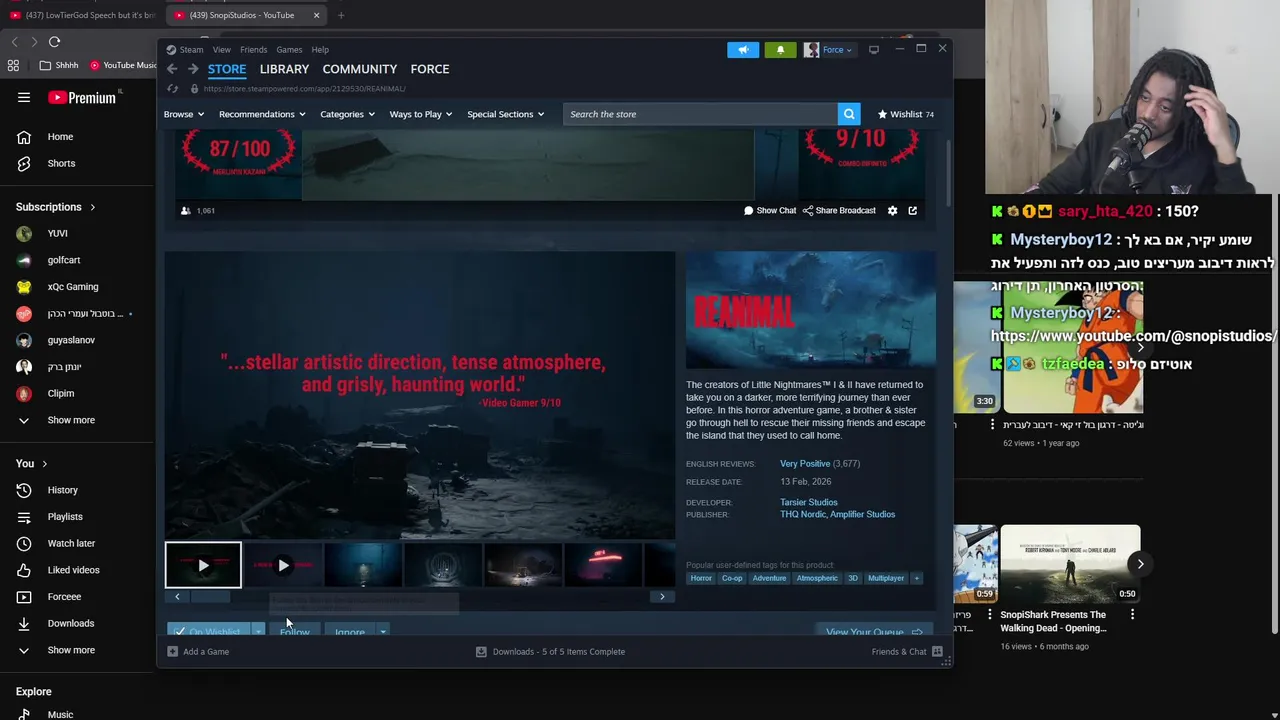Open Steam announcements megaphone button
1280x720 pixels.
coord(743,50)
